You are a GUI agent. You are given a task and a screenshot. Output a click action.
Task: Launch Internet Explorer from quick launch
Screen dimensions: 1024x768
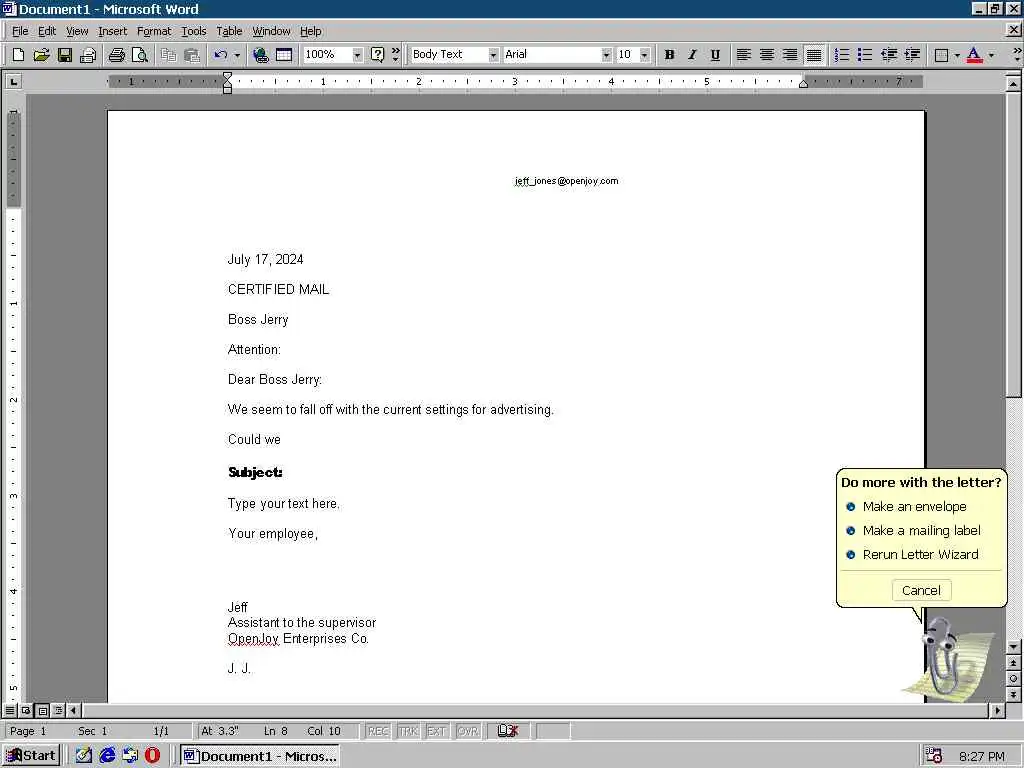point(107,756)
